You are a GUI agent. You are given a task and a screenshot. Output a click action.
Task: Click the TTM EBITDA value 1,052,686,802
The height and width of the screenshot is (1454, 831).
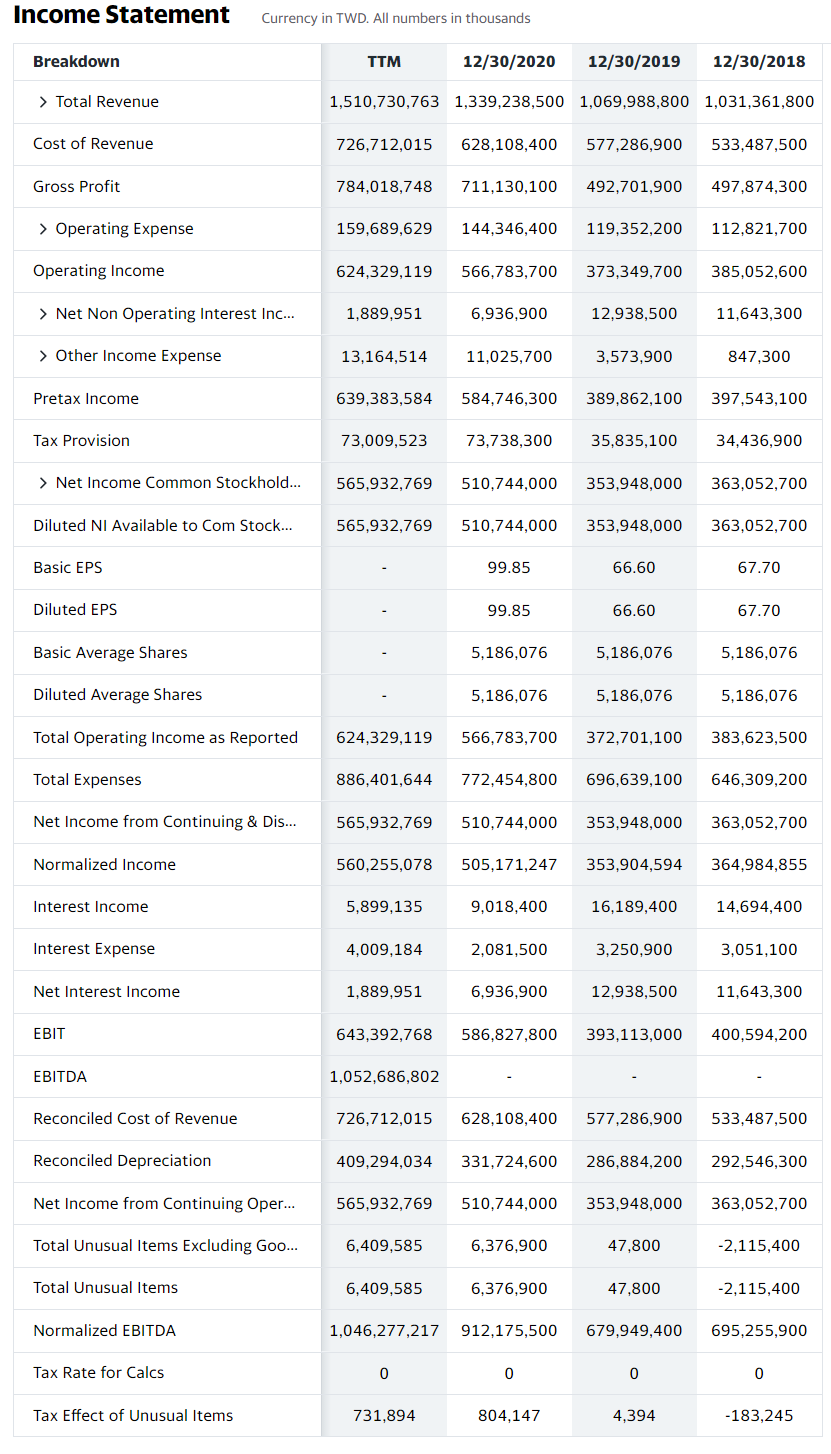[x=384, y=1077]
